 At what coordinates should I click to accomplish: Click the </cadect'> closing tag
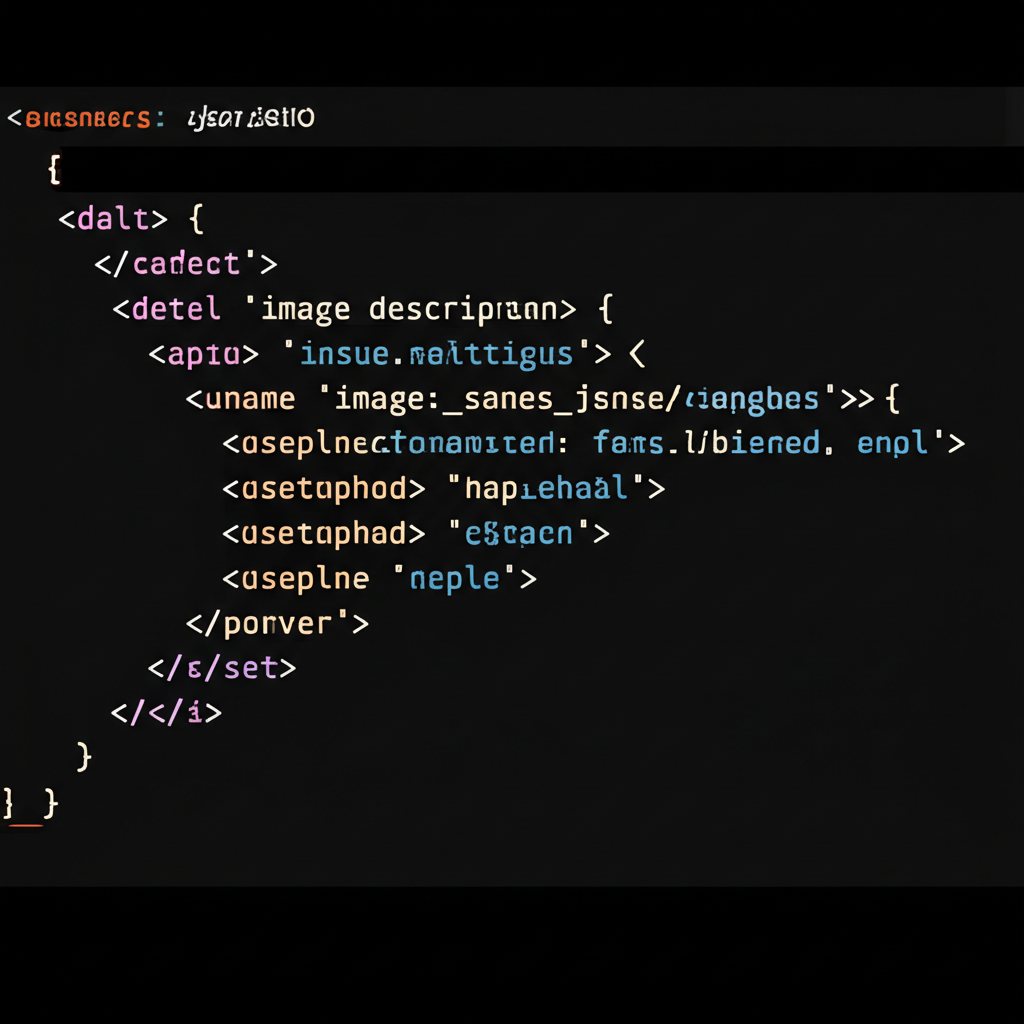pos(185,264)
